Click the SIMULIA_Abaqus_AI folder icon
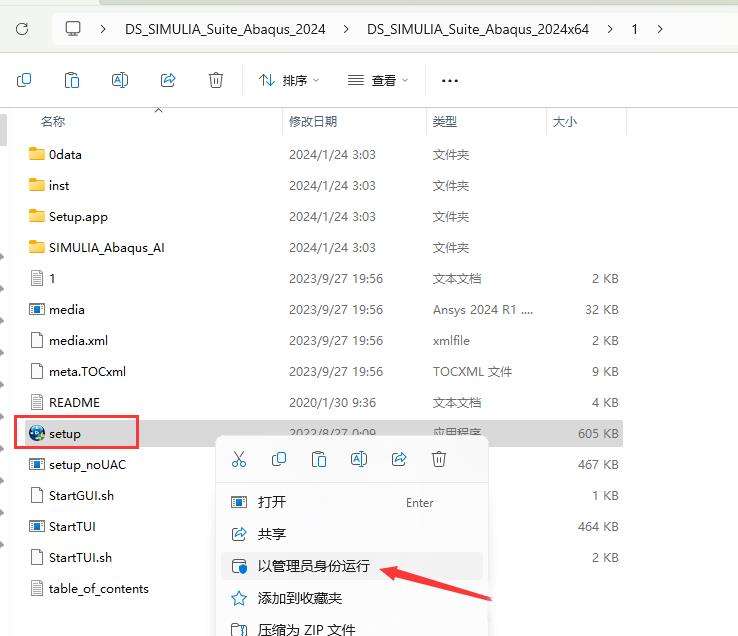Screen dimensions: 738x636 [x=37, y=247]
